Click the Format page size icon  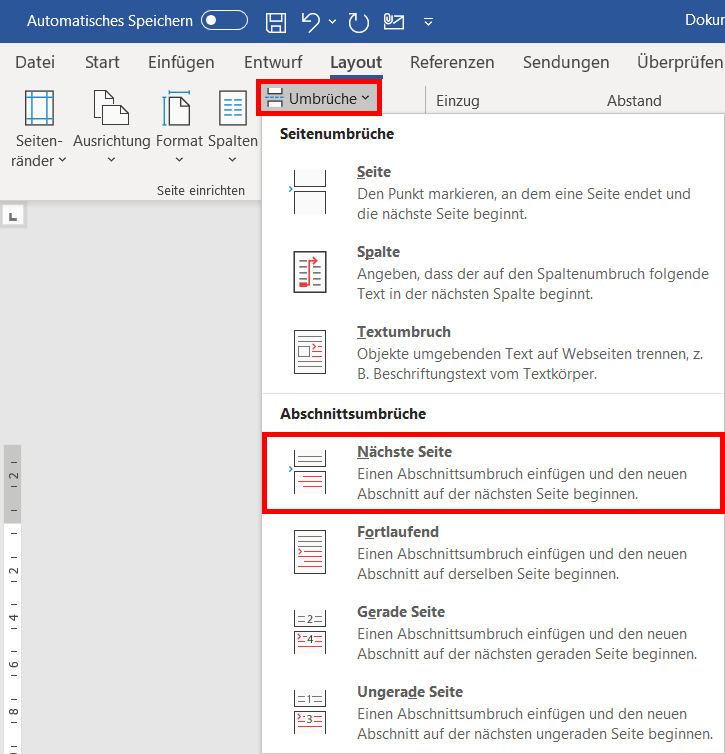click(x=178, y=109)
